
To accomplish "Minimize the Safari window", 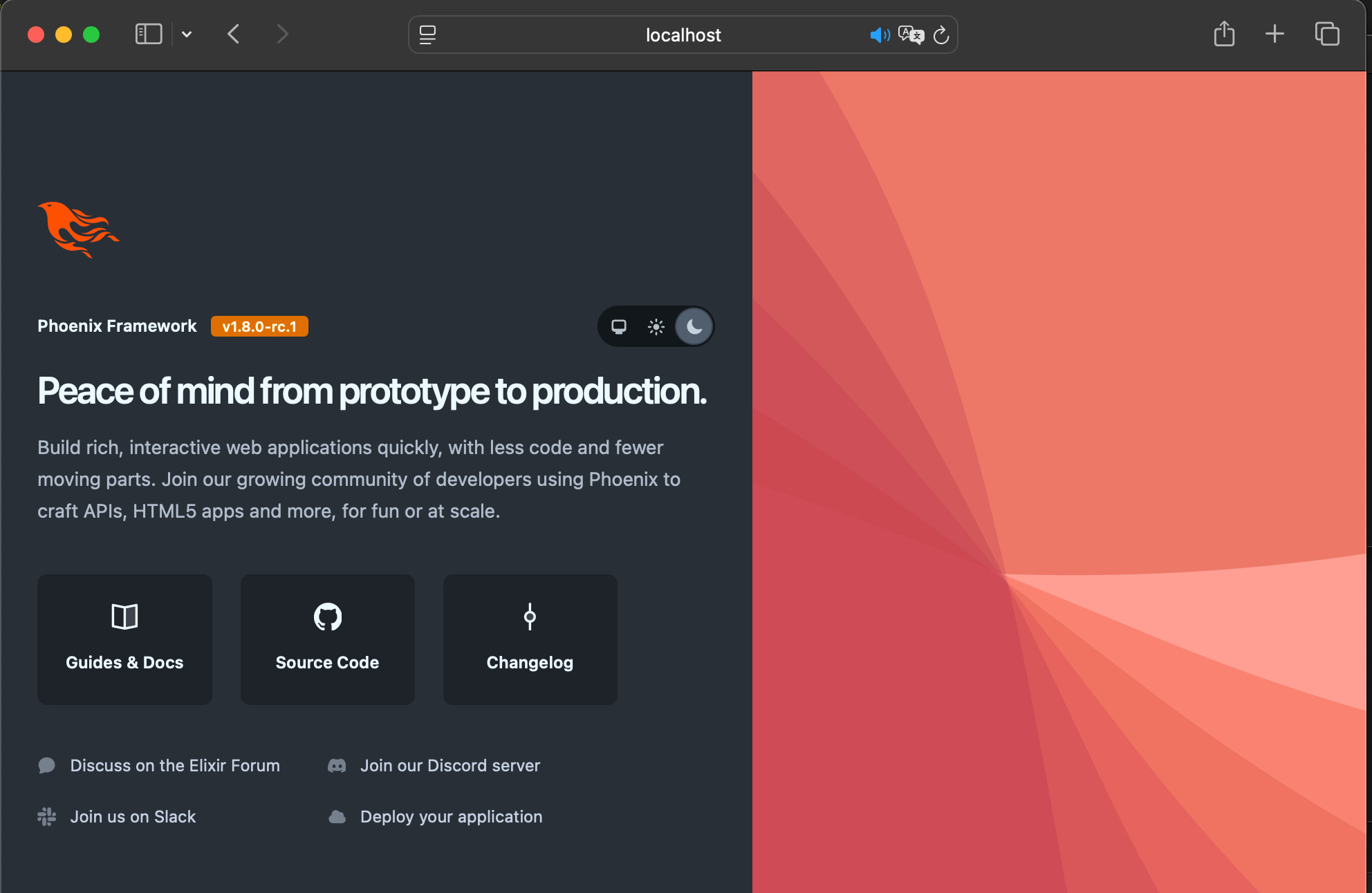I will pyautogui.click(x=64, y=35).
